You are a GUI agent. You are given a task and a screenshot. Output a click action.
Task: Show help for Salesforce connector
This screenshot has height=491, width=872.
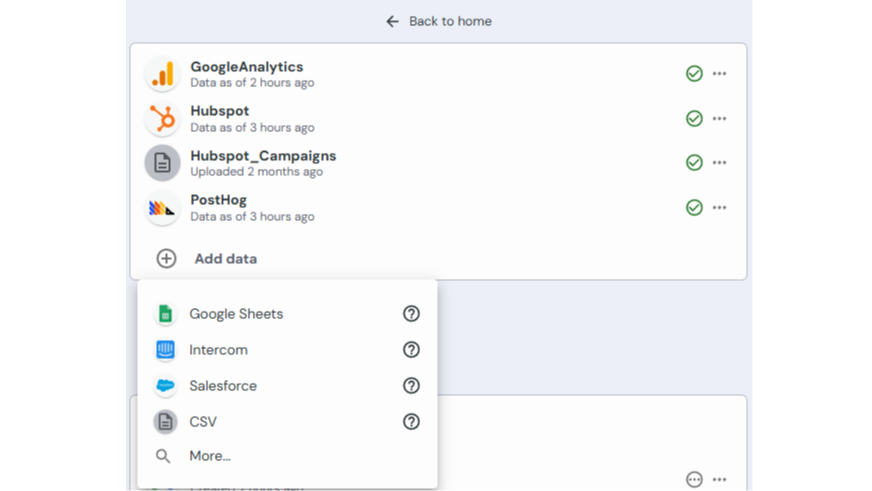pyautogui.click(x=411, y=386)
